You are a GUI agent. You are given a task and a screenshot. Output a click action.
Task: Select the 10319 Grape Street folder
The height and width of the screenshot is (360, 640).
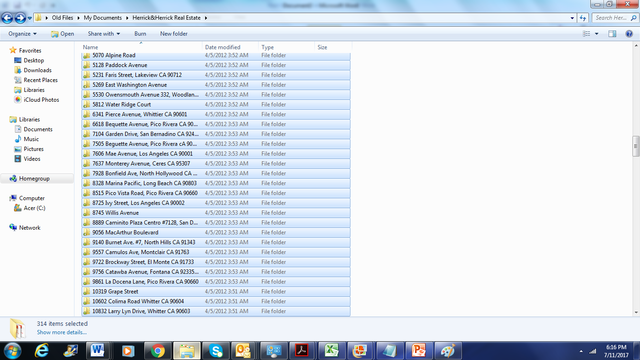pos(216,291)
